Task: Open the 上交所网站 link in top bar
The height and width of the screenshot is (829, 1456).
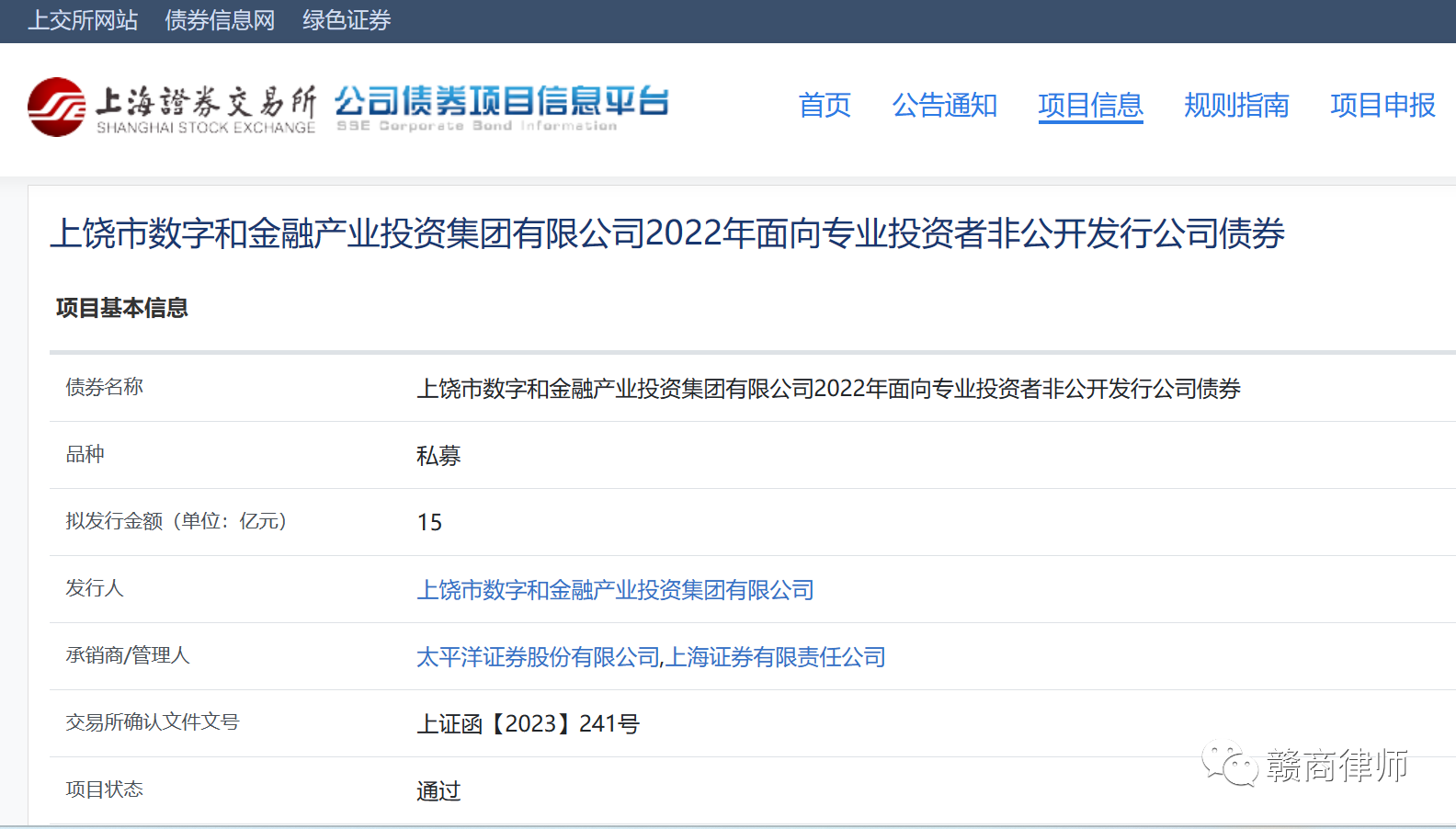Action: point(83,20)
